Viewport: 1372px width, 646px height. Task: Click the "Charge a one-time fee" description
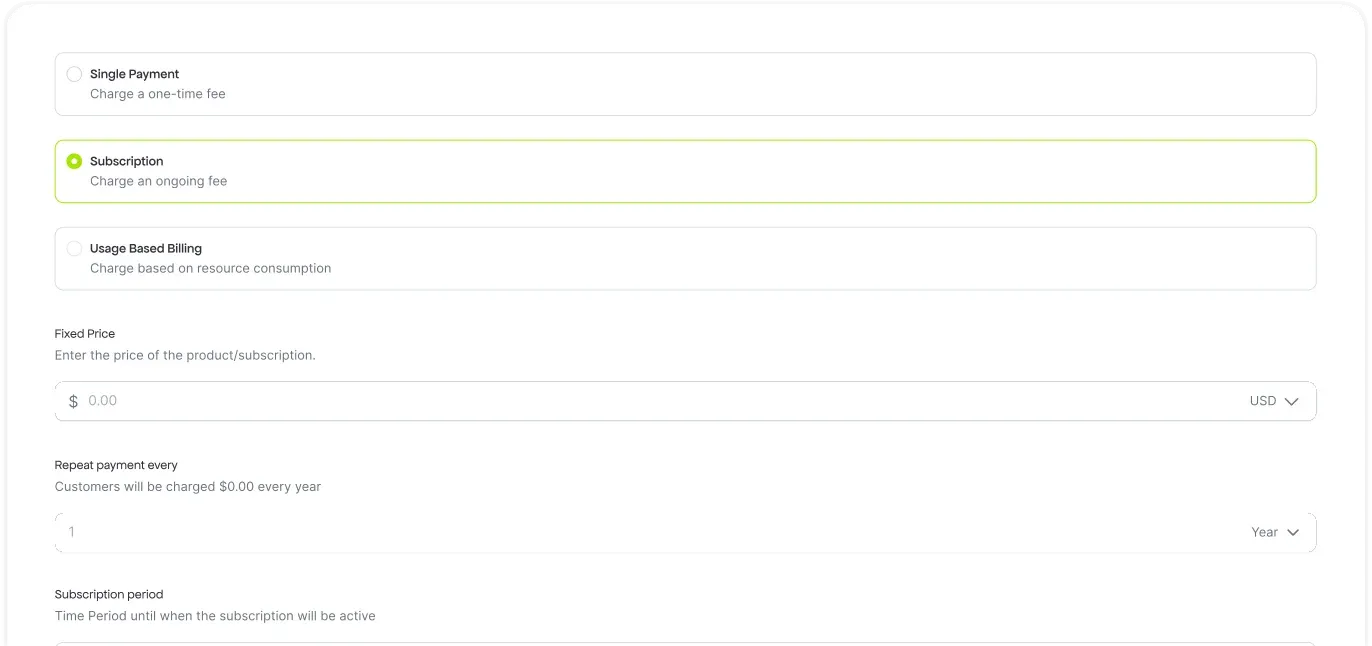click(x=158, y=94)
